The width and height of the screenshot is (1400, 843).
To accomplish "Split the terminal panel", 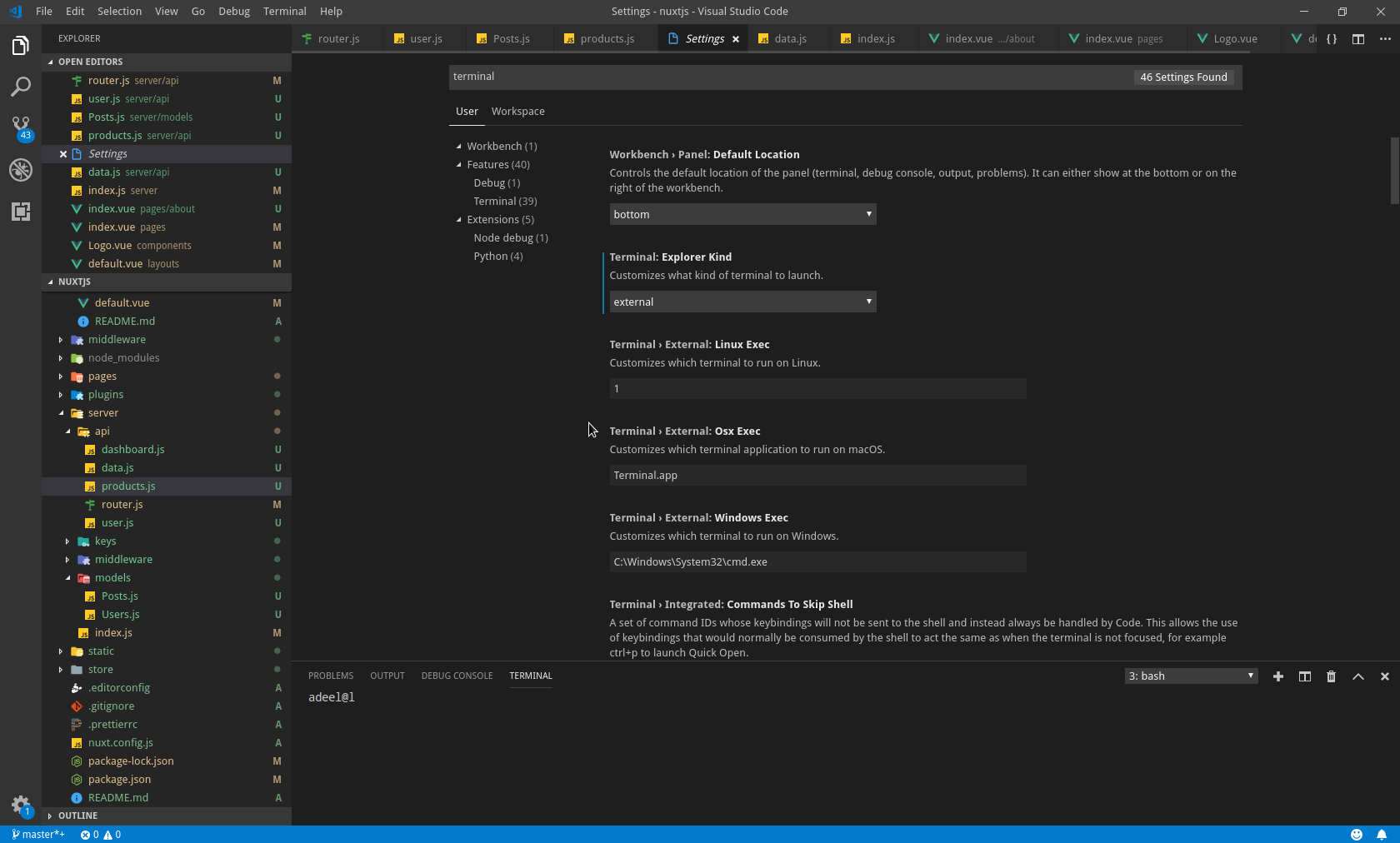I will 1305,676.
